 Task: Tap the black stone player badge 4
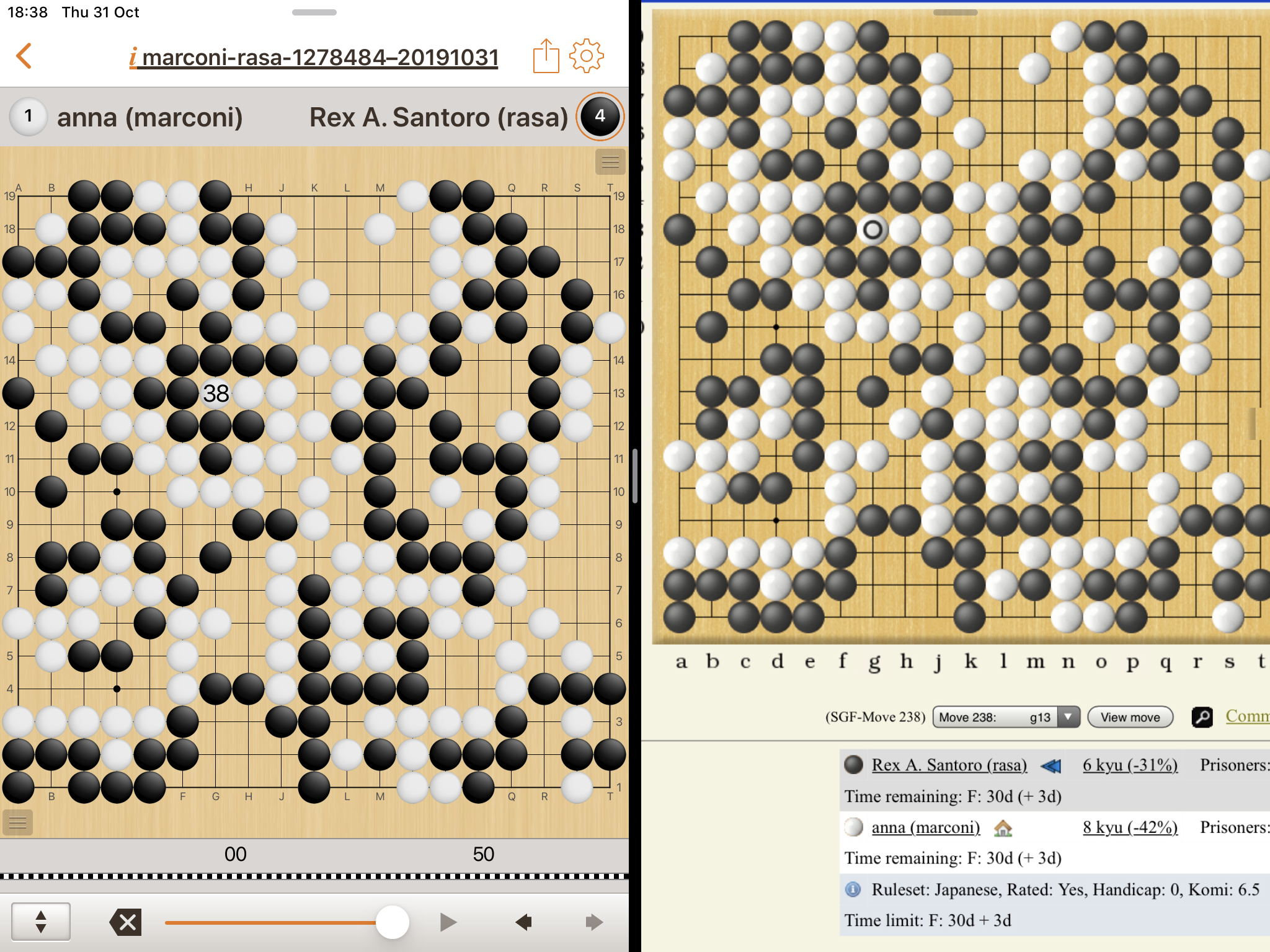600,116
